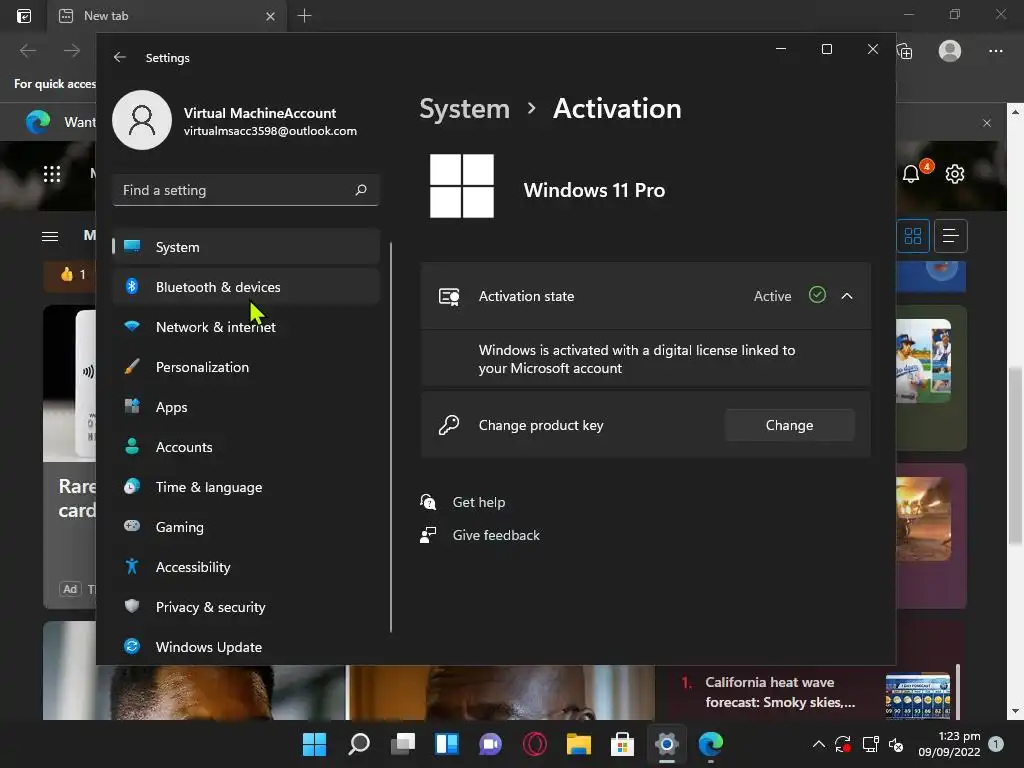This screenshot has width=1024, height=768.
Task: Open Chat app on taskbar
Action: [490, 744]
